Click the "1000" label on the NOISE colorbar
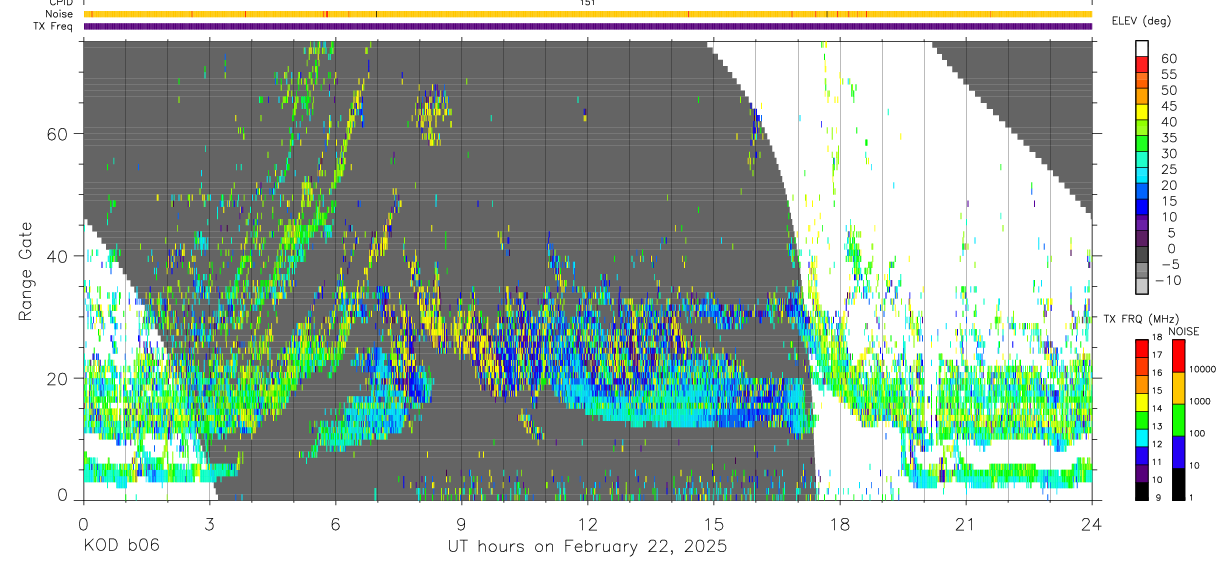The image size is (1228, 567). pos(1199,401)
